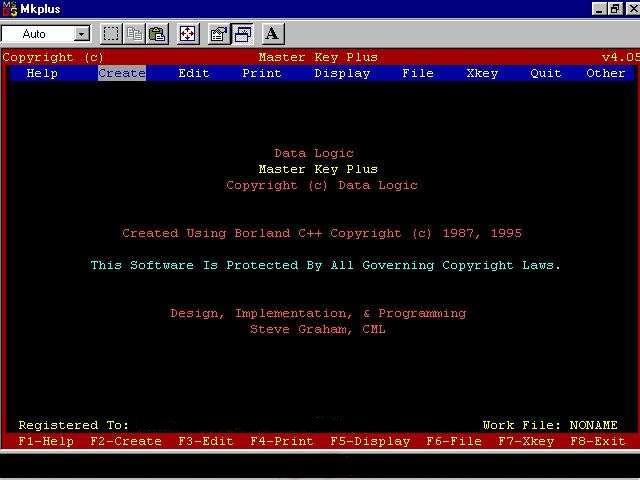
Task: Click F4-Print in bottom bar
Action: [x=282, y=441]
